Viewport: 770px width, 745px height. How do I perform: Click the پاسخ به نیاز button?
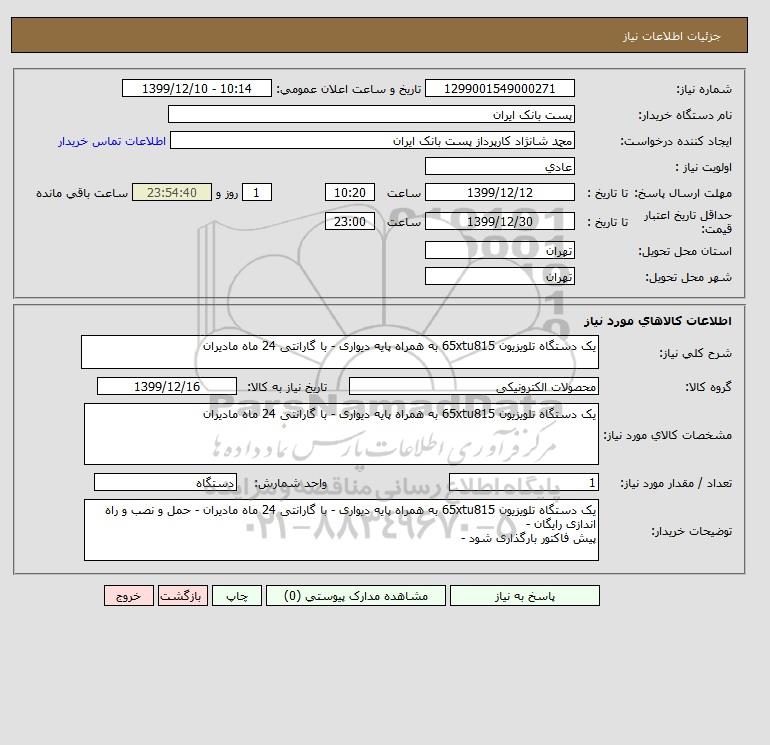pos(524,596)
